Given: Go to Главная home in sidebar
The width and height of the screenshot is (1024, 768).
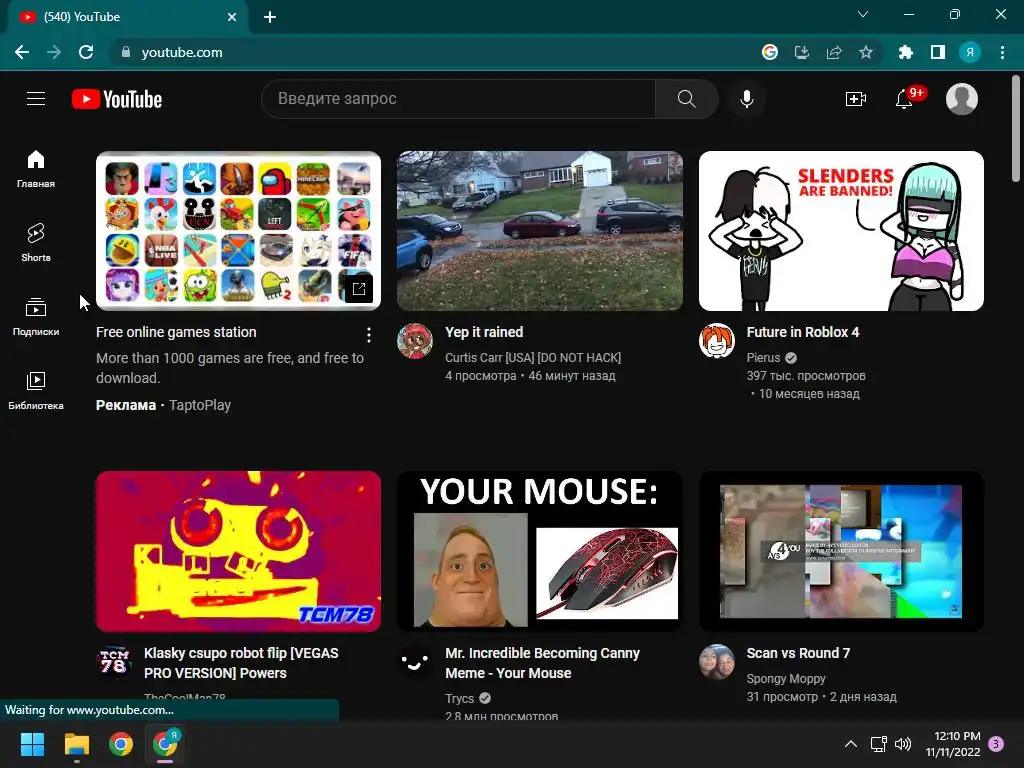Looking at the screenshot, I should 36,168.
